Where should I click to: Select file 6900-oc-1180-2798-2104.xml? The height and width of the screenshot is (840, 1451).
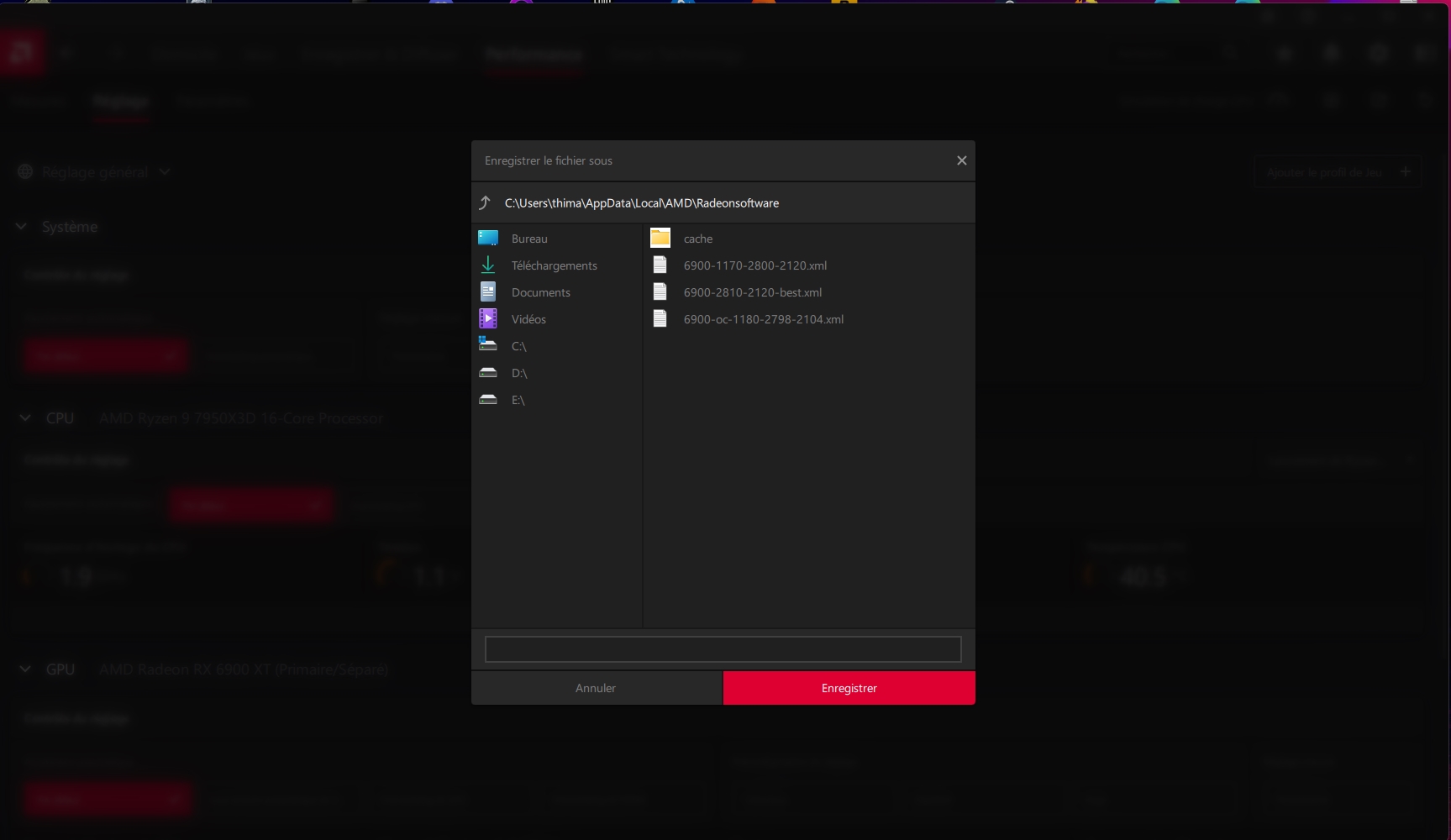(x=763, y=319)
